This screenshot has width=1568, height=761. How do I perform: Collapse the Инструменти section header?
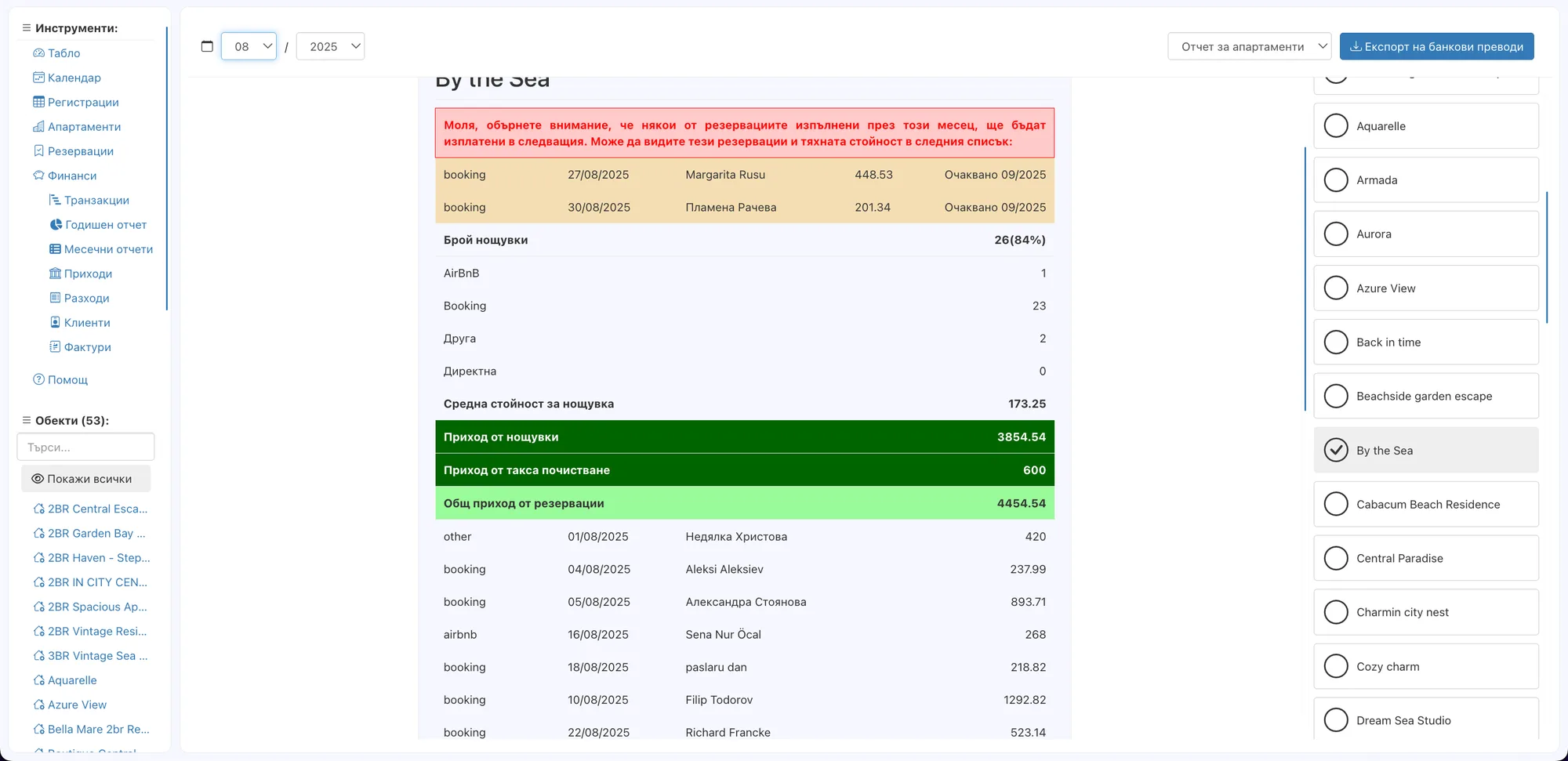coord(70,28)
